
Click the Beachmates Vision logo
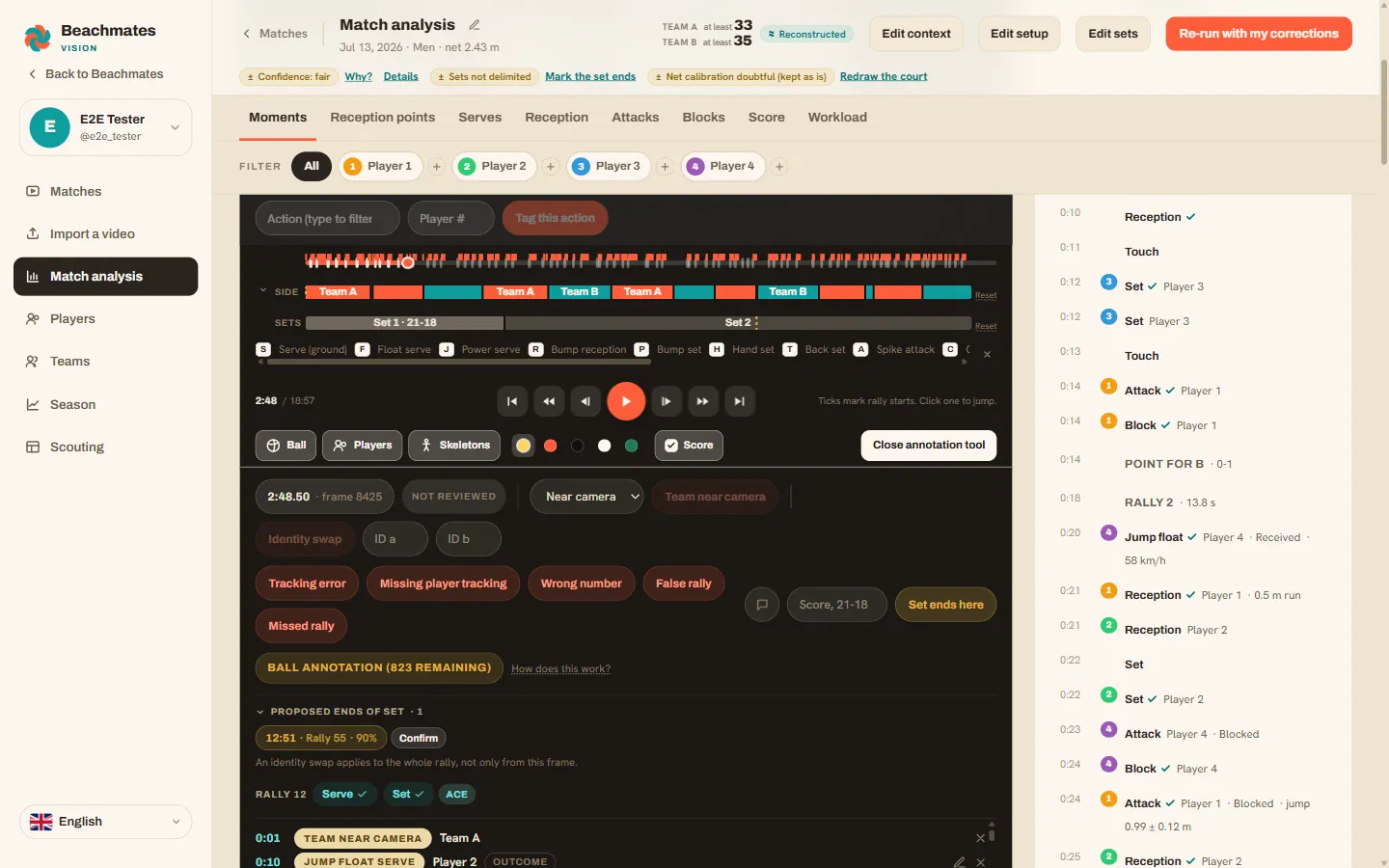(x=90, y=38)
